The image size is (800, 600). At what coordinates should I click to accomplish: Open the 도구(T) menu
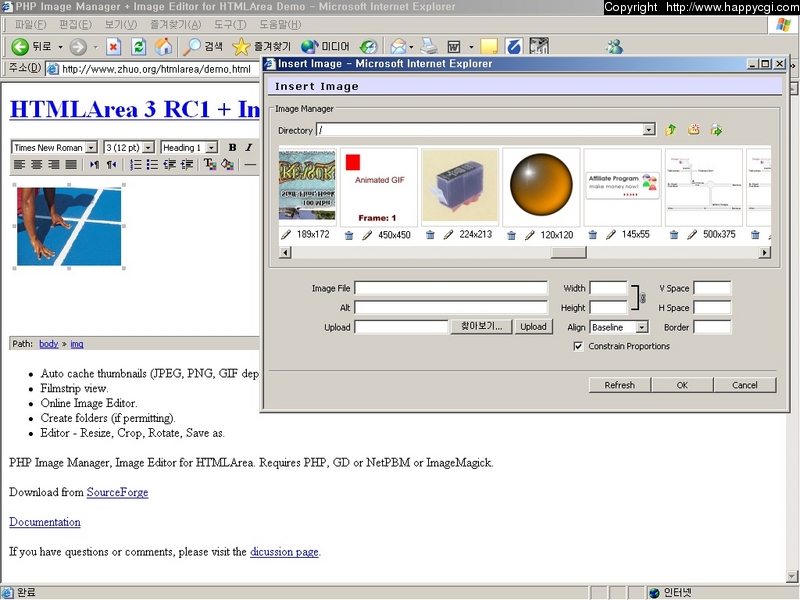(x=230, y=24)
